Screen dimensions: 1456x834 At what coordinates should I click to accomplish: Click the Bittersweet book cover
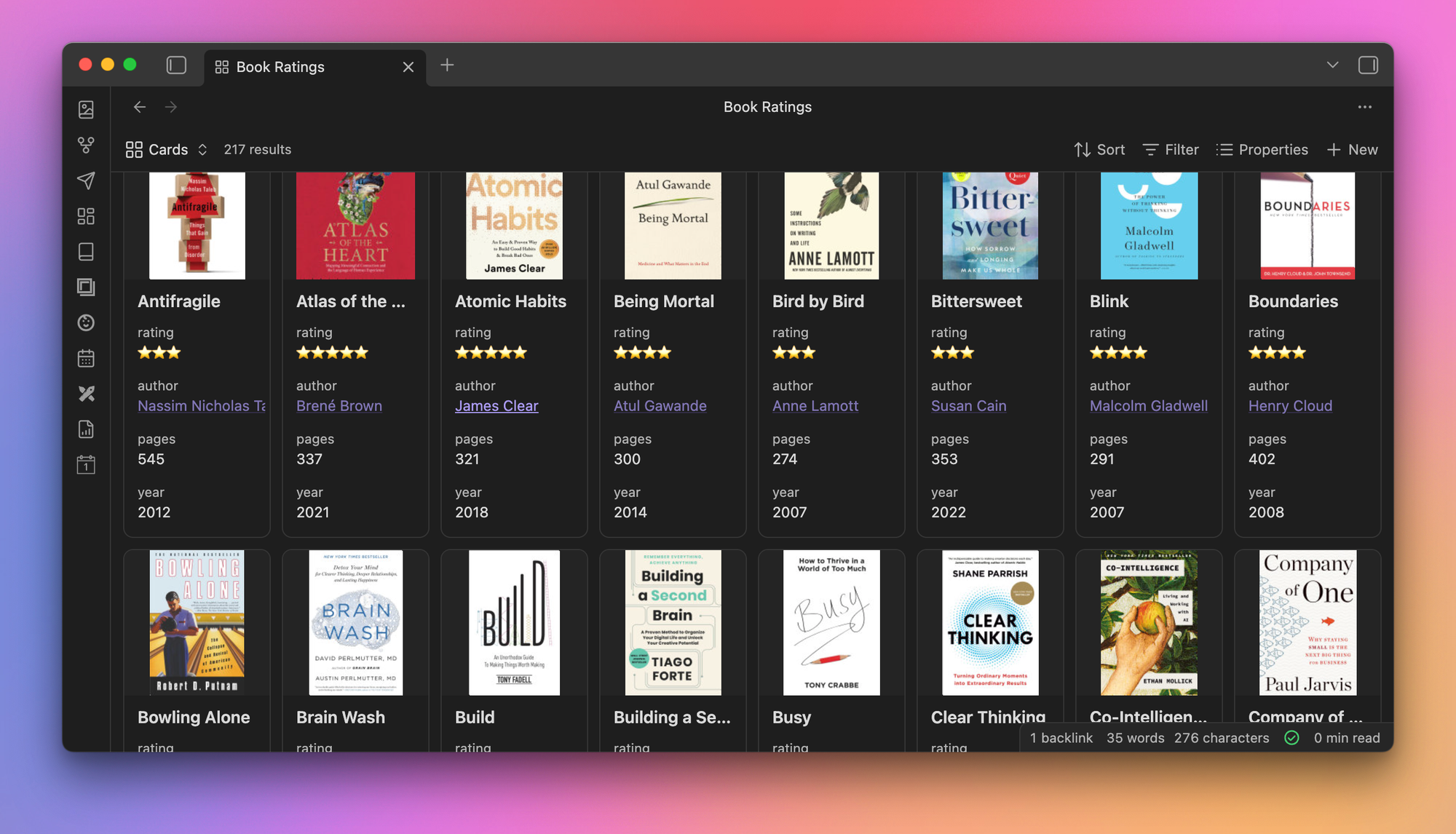pyautogui.click(x=990, y=226)
